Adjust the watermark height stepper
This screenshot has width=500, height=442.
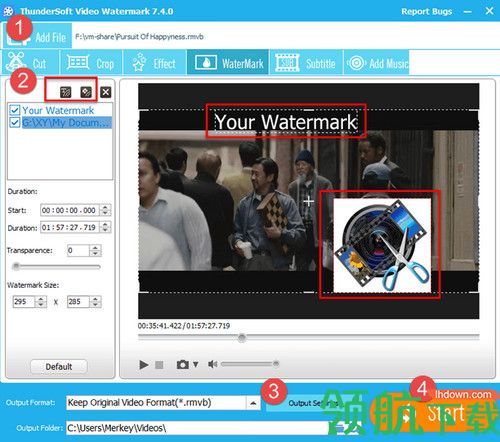pos(95,302)
